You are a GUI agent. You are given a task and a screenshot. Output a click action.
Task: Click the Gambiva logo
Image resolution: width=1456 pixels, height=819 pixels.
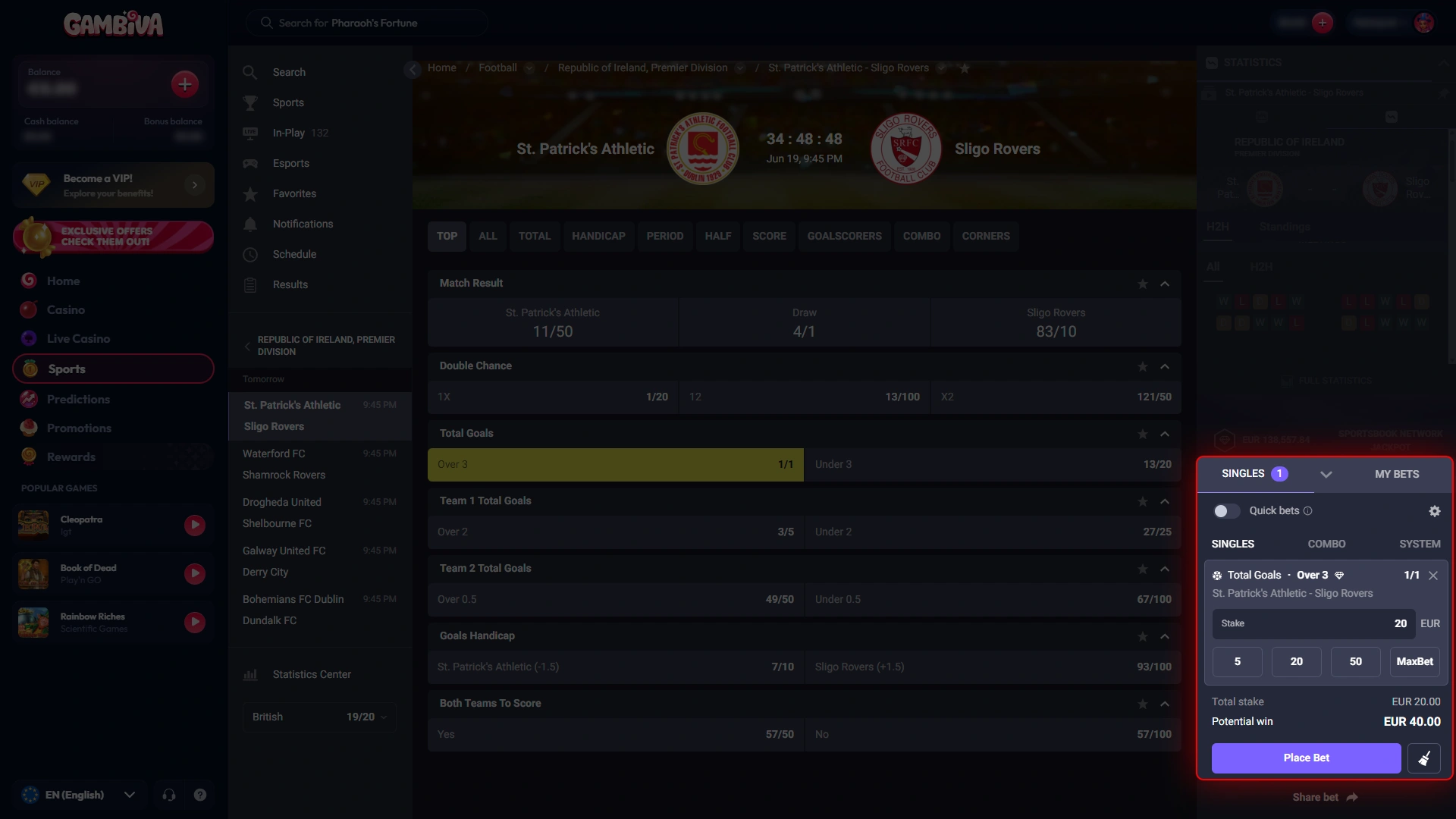point(113,24)
